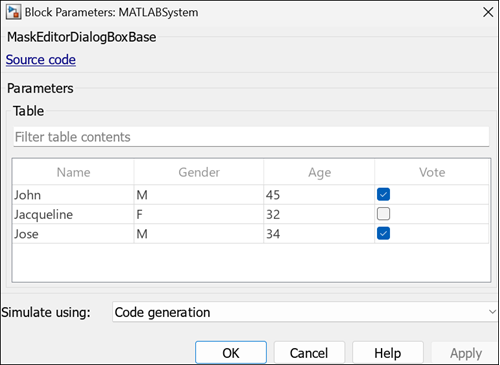Screen dimensions: 500x365
Task: Uncheck the Vote checkbox for Jose
Action: 383,233
